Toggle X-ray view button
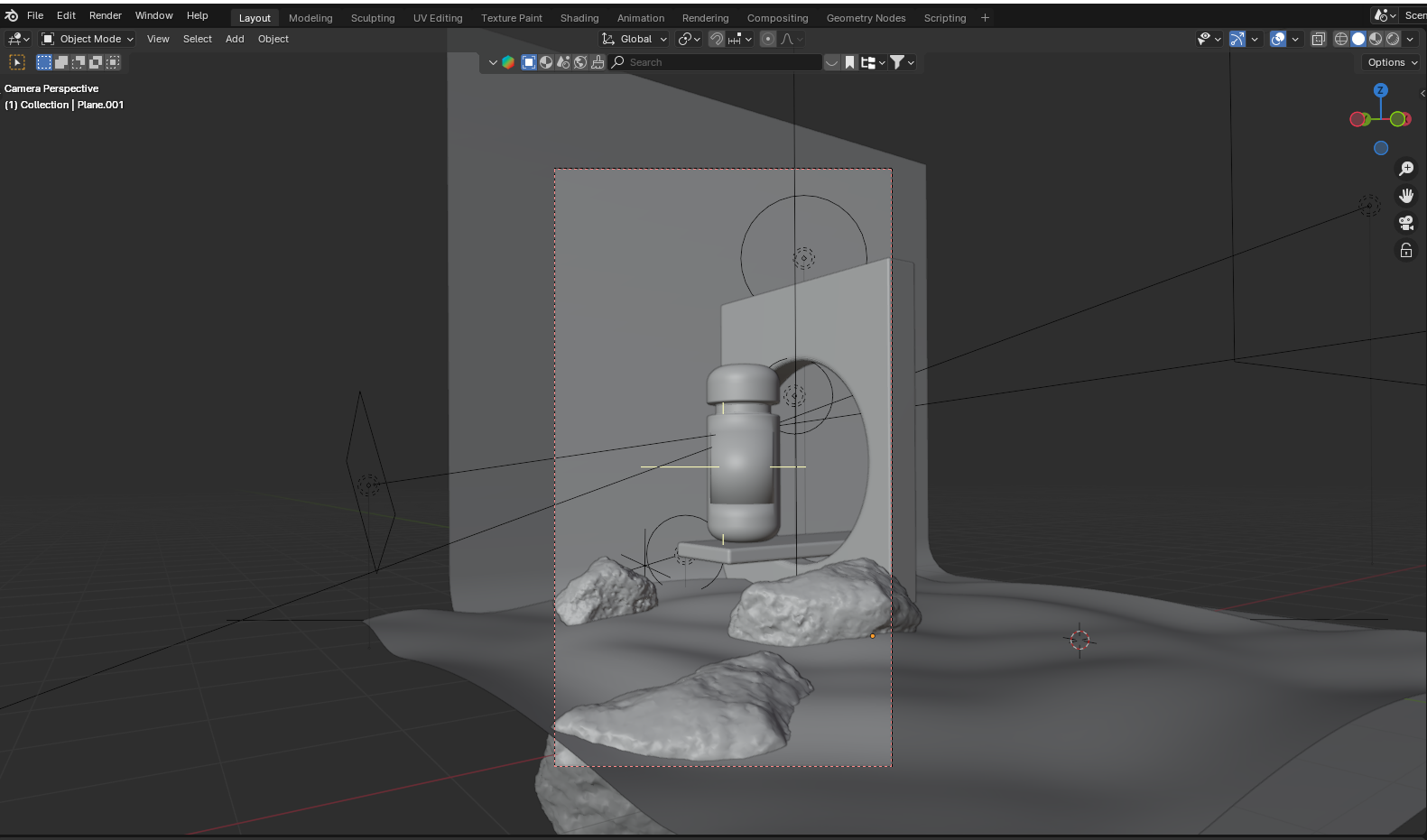This screenshot has width=1427, height=840. 1319,39
